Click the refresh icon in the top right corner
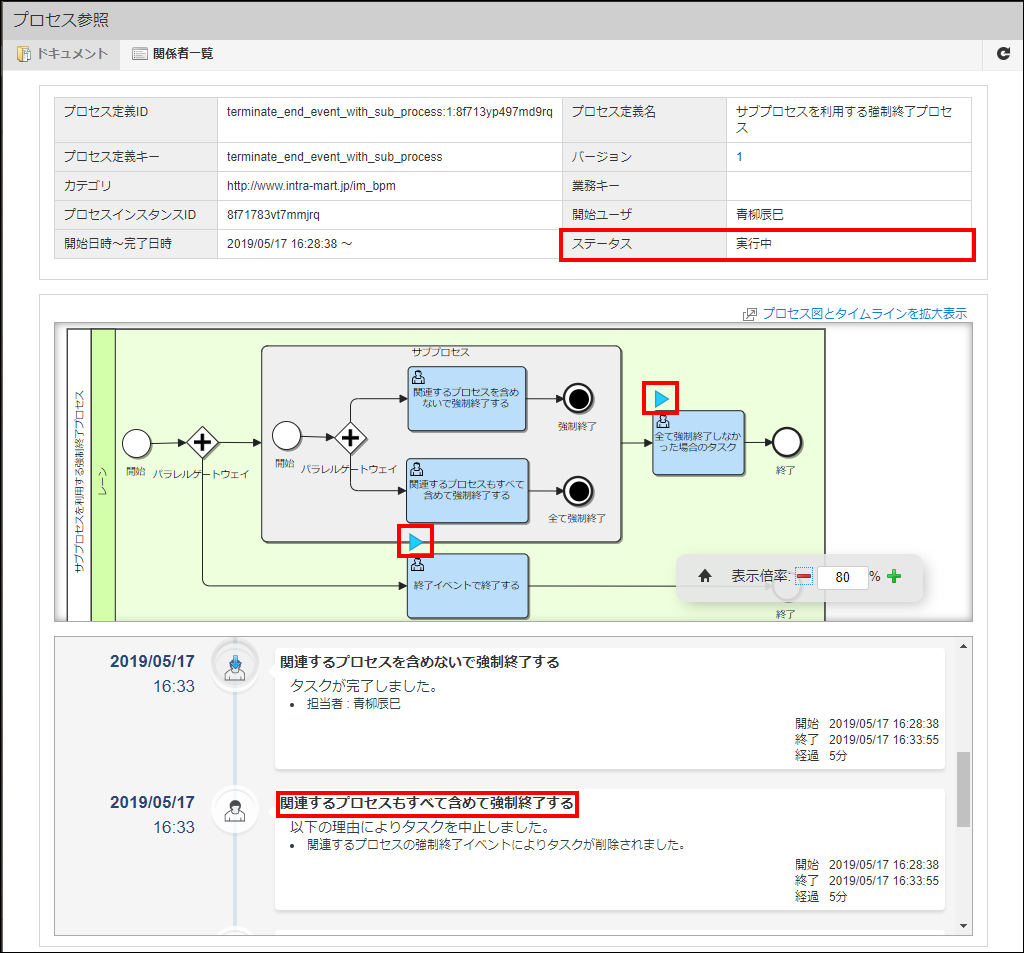Viewport: 1024px width, 953px height. (x=1003, y=54)
